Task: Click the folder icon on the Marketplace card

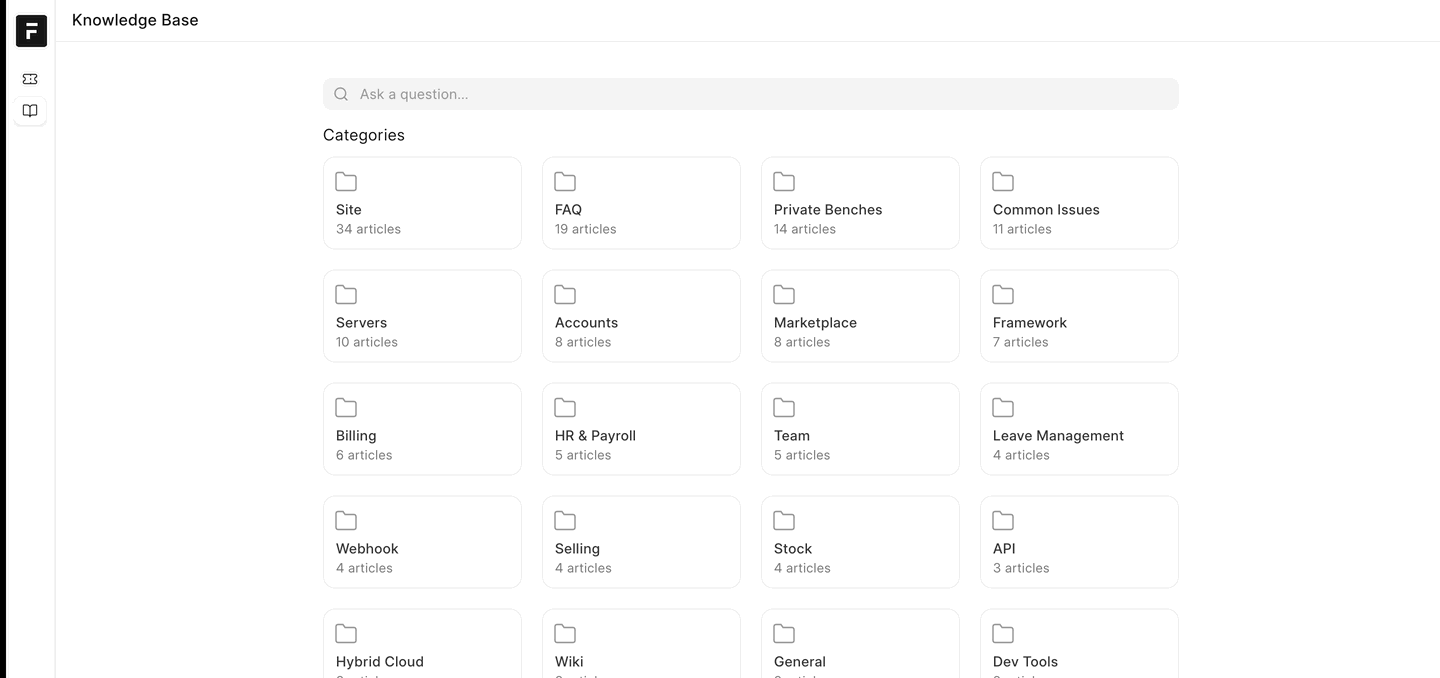Action: (x=783, y=294)
